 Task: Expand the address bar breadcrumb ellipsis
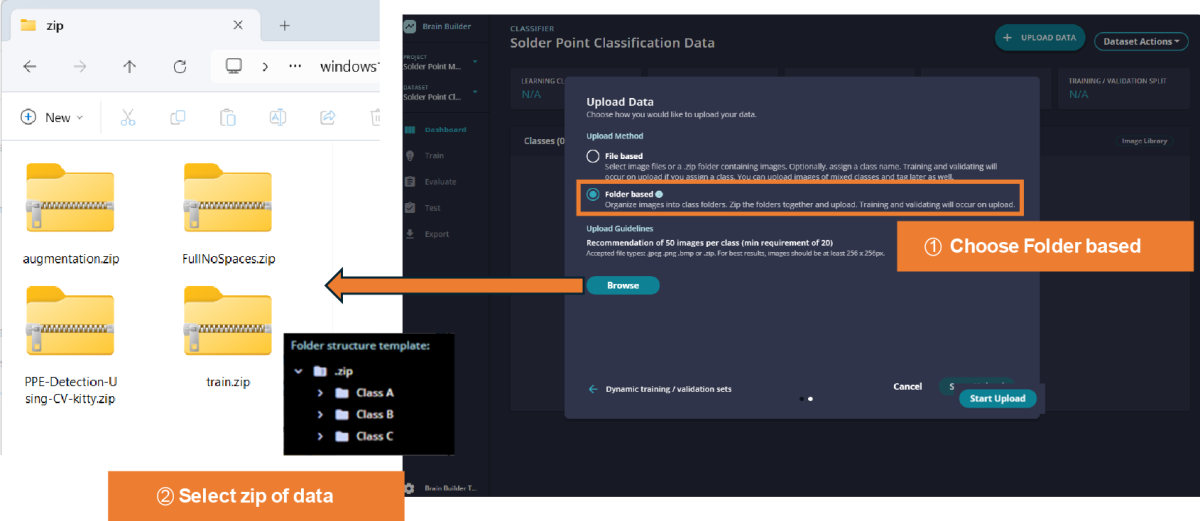click(295, 67)
